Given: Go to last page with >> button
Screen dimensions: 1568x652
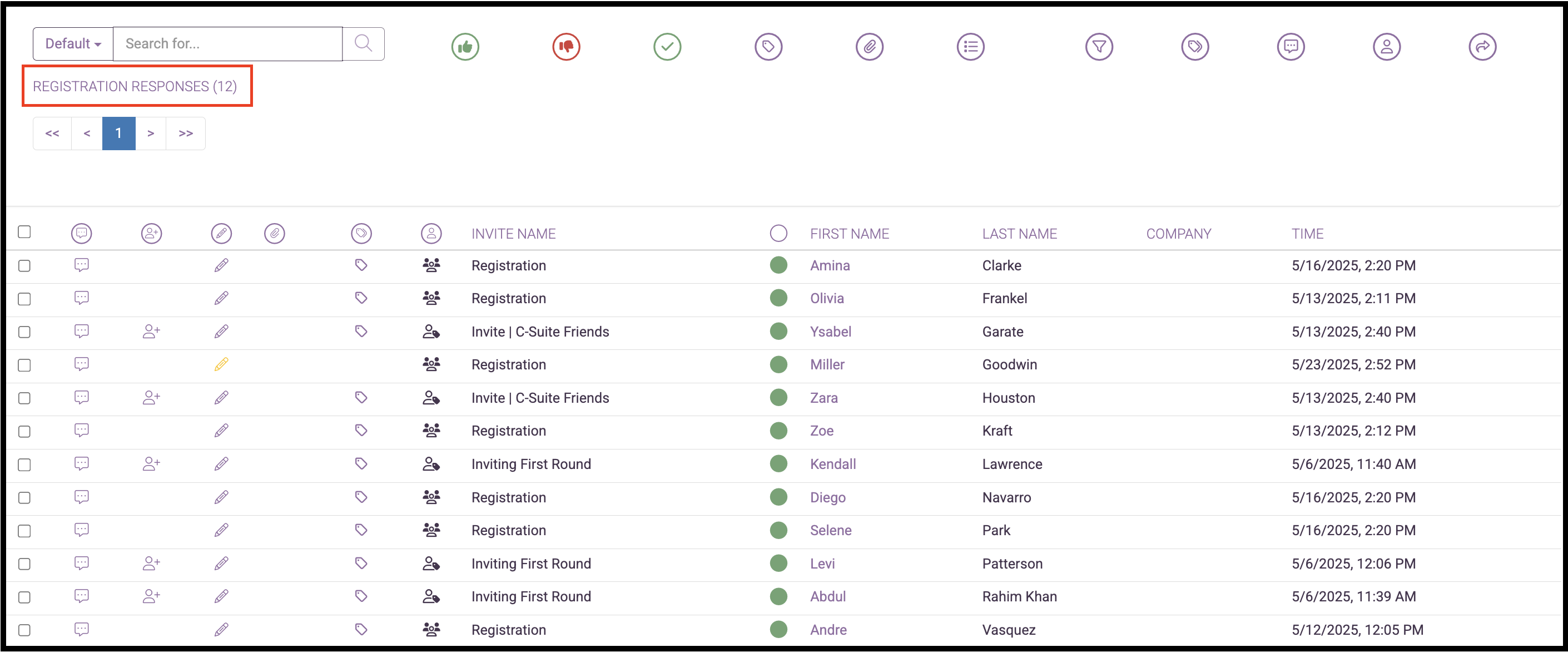Looking at the screenshot, I should tap(186, 134).
